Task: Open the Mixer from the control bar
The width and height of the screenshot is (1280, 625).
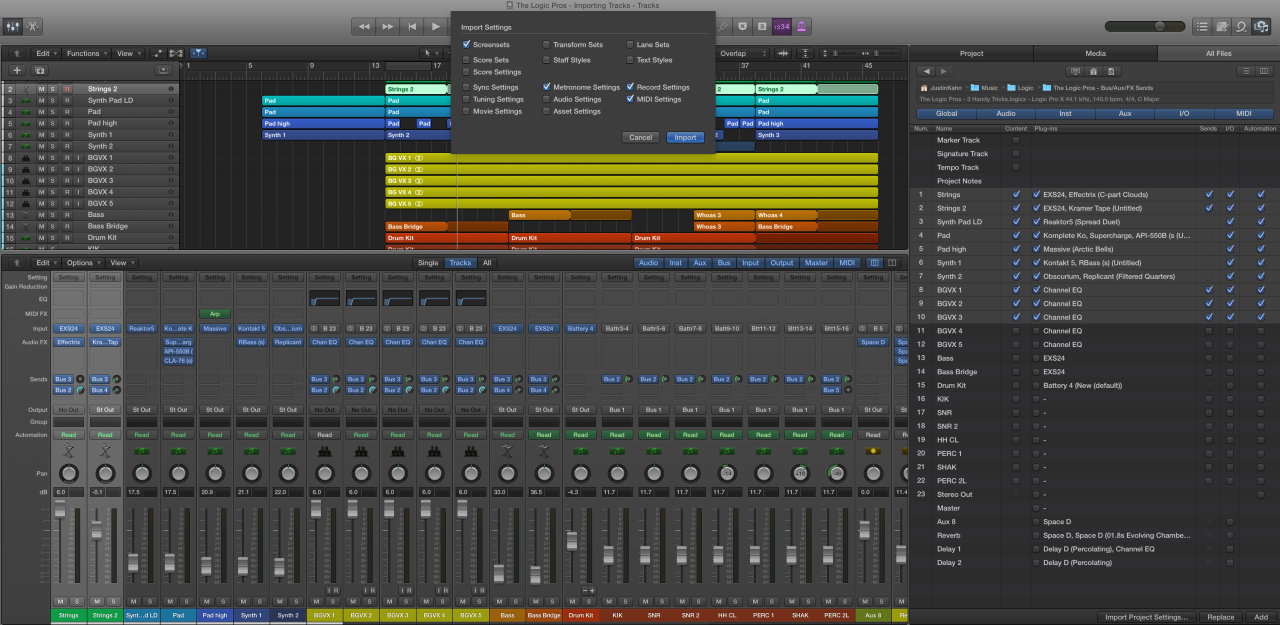Action: pyautogui.click(x=12, y=26)
